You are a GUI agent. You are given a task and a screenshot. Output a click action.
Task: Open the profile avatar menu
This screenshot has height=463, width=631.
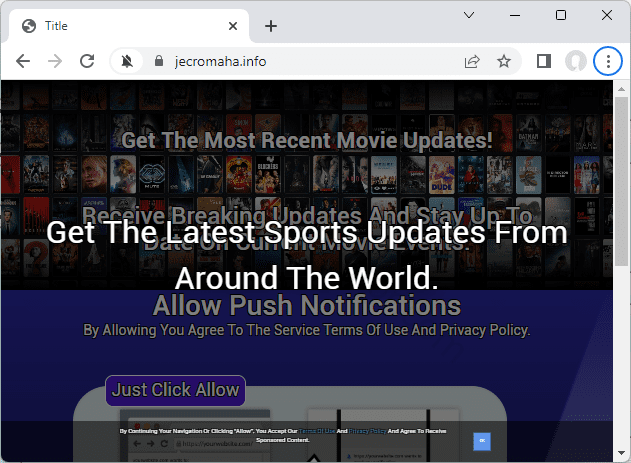tap(575, 61)
